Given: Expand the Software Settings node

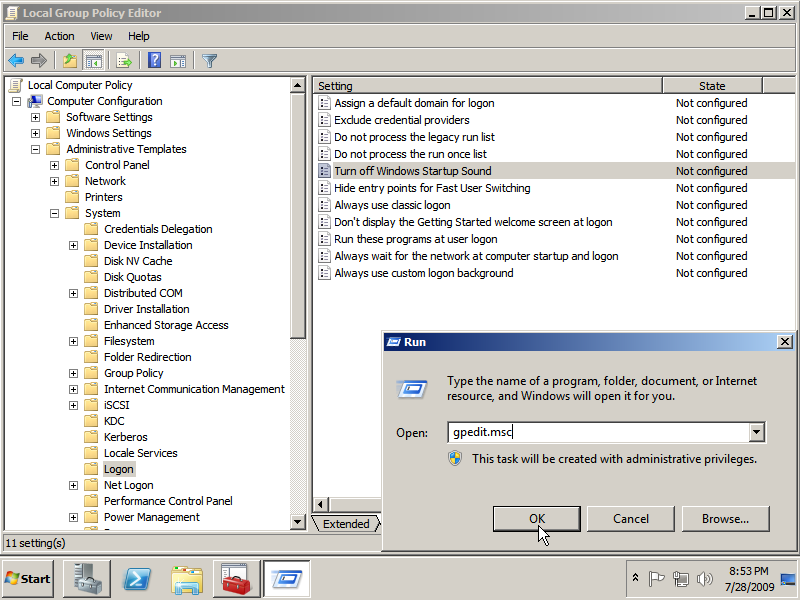Looking at the screenshot, I should [x=35, y=117].
